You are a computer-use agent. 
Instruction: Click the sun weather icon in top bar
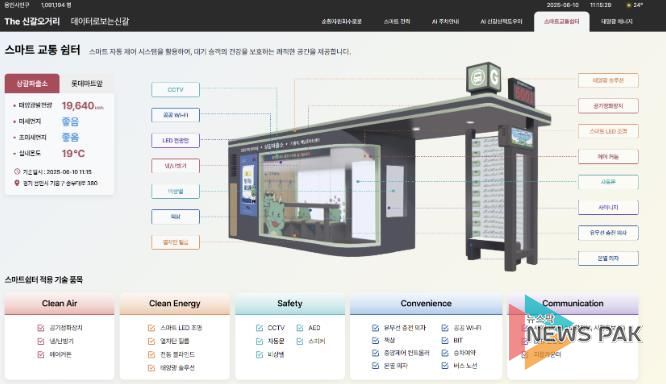pyautogui.click(x=629, y=5)
